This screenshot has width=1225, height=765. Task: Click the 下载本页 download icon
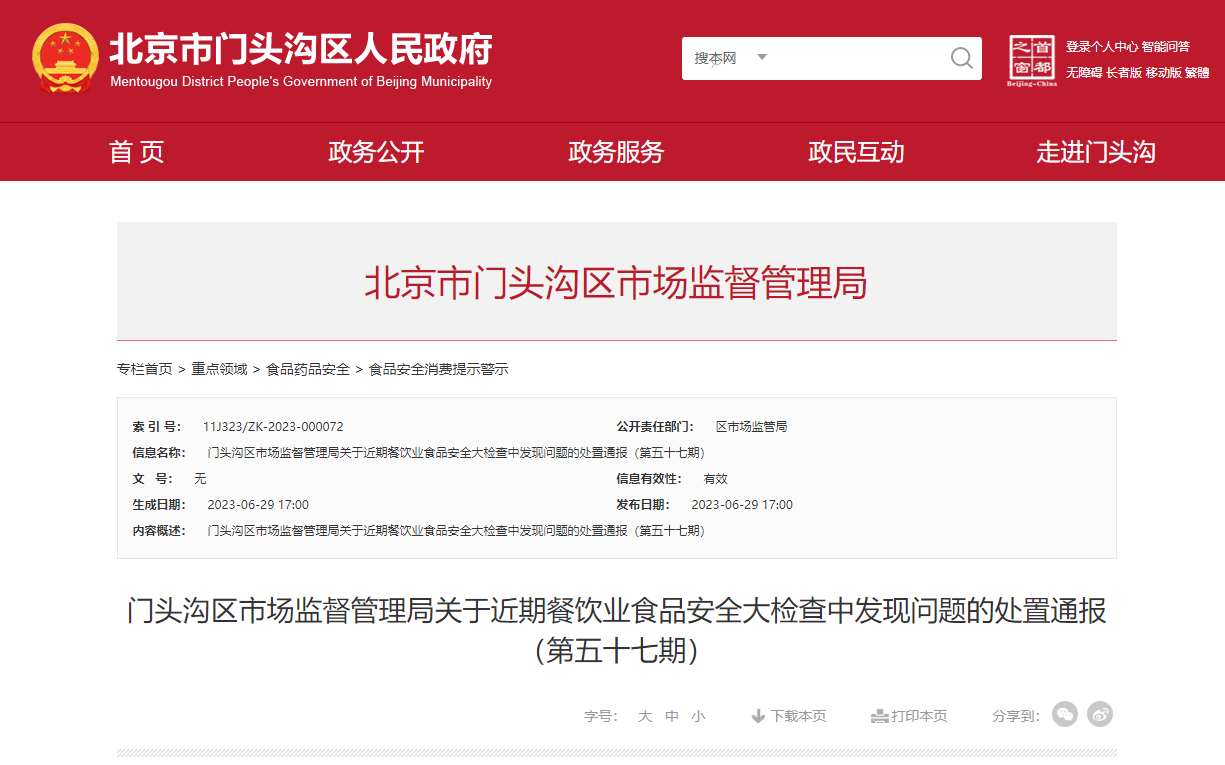[758, 716]
